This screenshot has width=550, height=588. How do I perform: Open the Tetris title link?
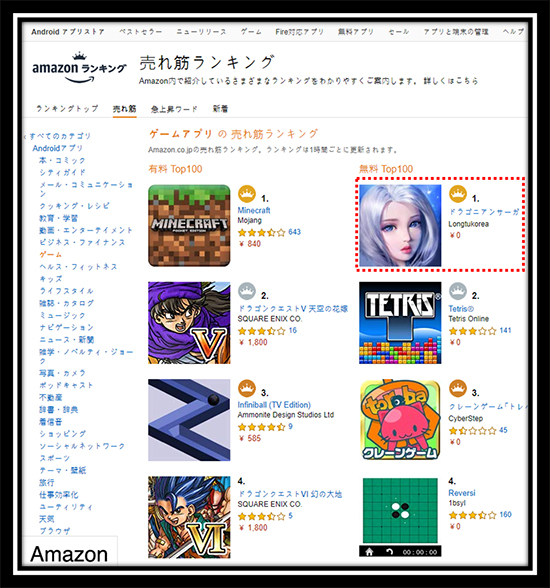(x=461, y=309)
